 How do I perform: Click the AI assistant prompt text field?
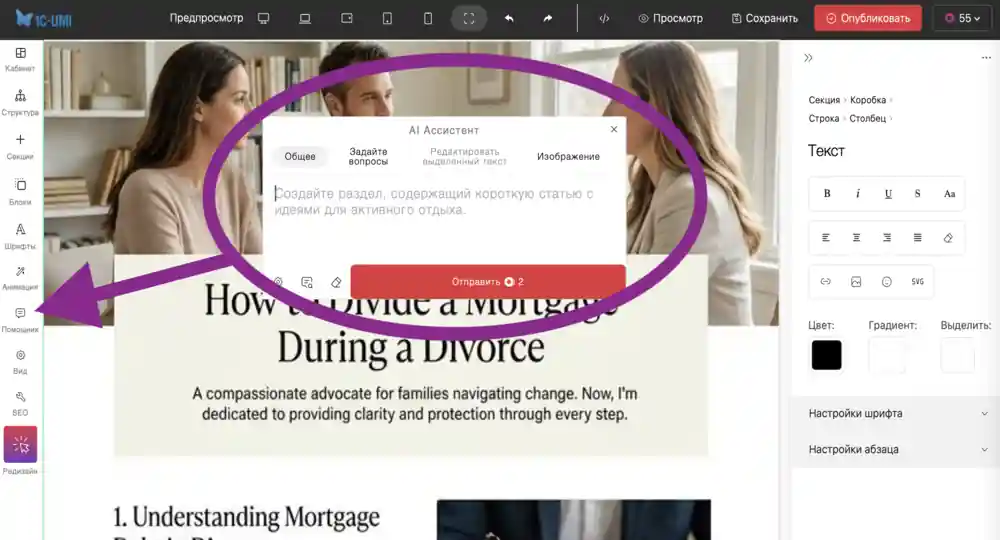pos(443,215)
